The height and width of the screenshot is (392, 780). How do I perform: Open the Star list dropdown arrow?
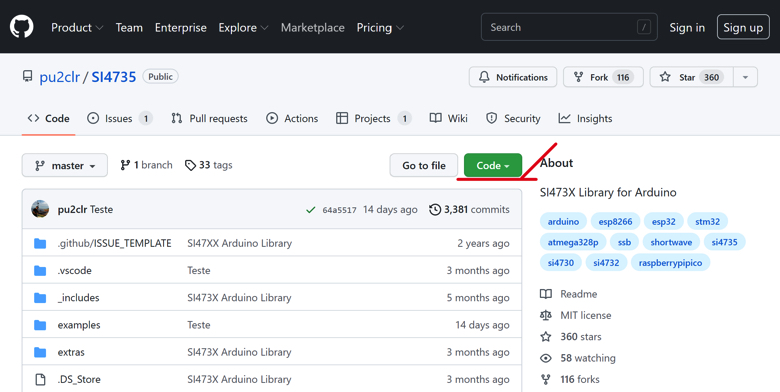745,77
